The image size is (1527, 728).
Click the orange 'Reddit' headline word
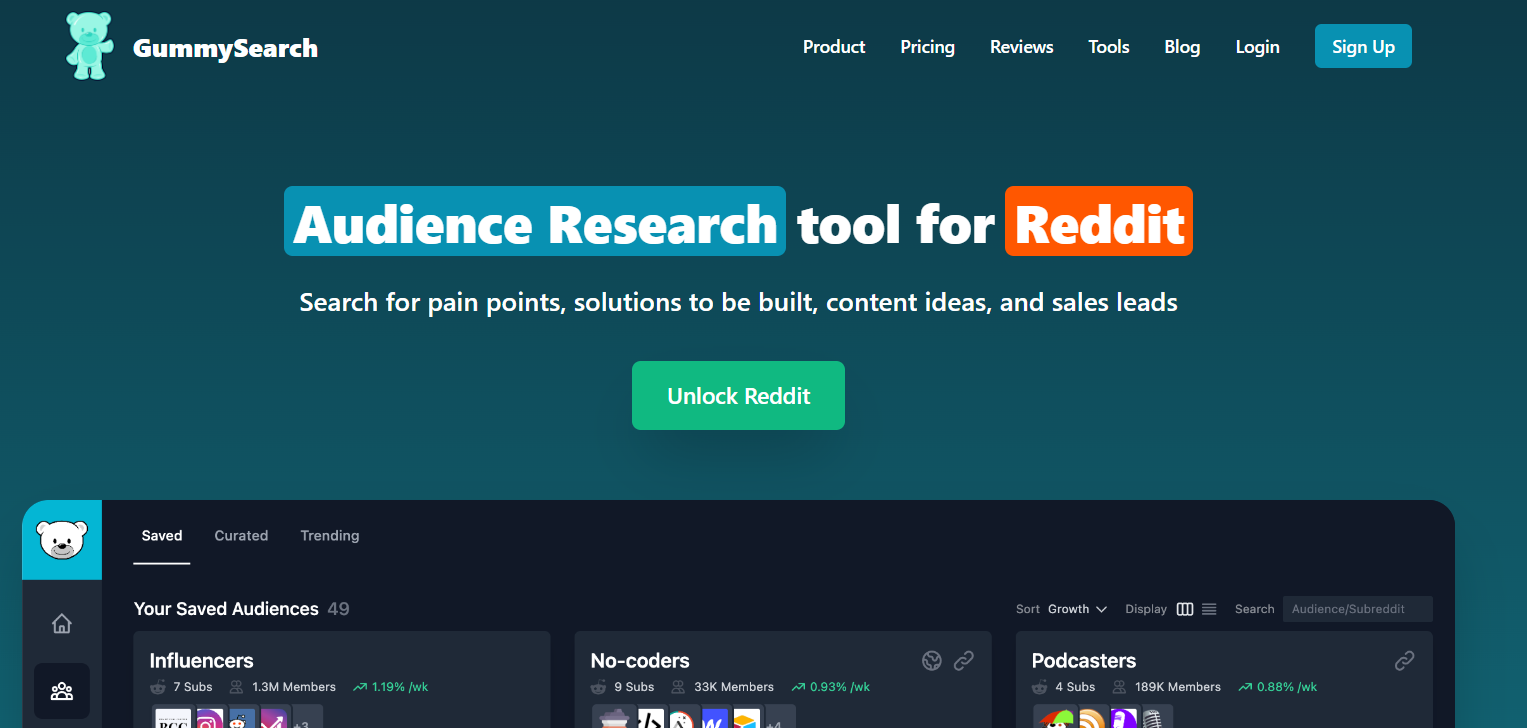point(1099,222)
